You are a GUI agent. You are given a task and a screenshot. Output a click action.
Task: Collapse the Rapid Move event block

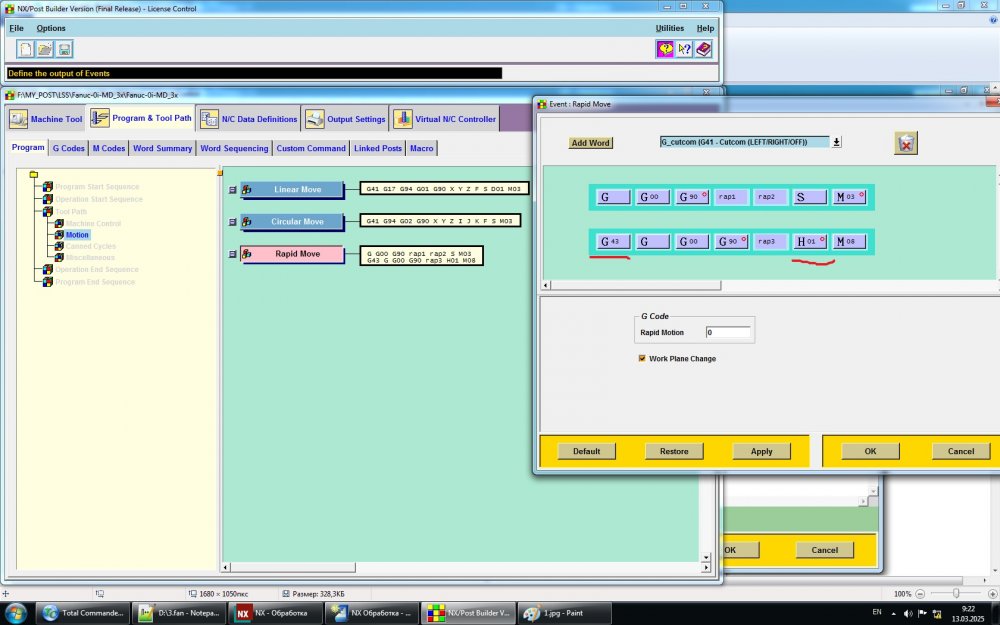click(x=232, y=254)
